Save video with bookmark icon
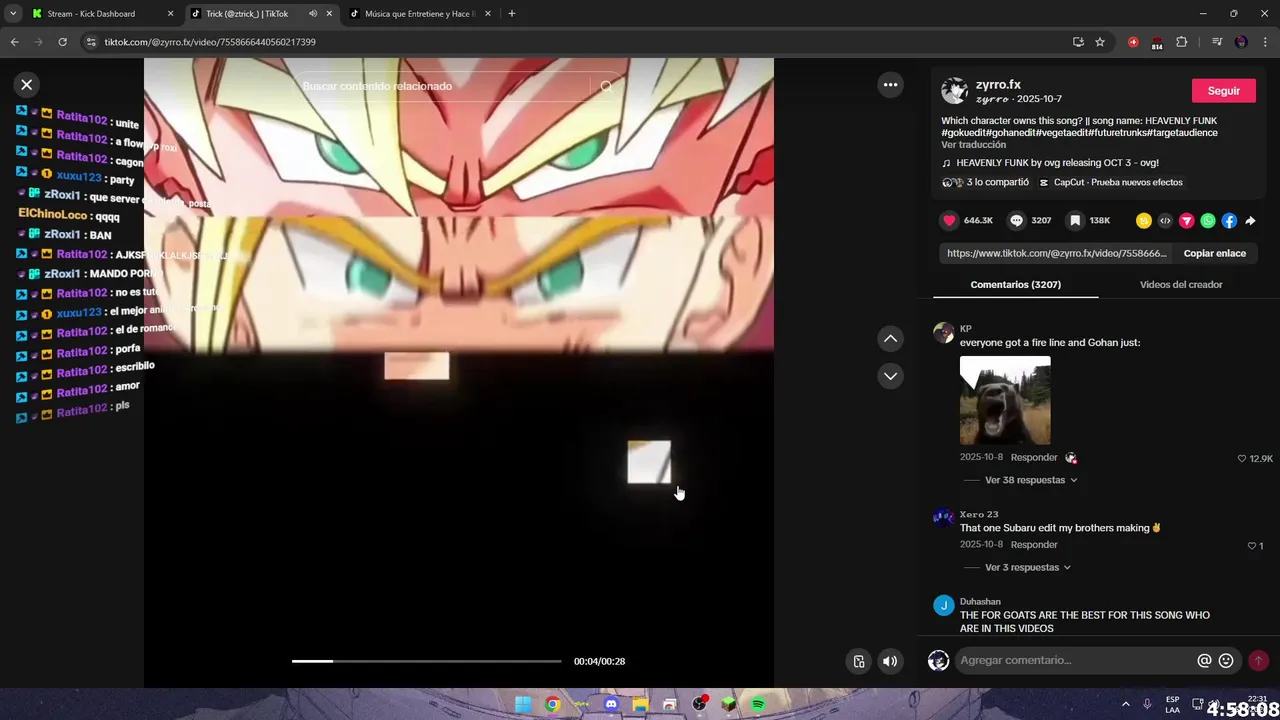Image resolution: width=1280 pixels, height=720 pixels. [x=1074, y=220]
